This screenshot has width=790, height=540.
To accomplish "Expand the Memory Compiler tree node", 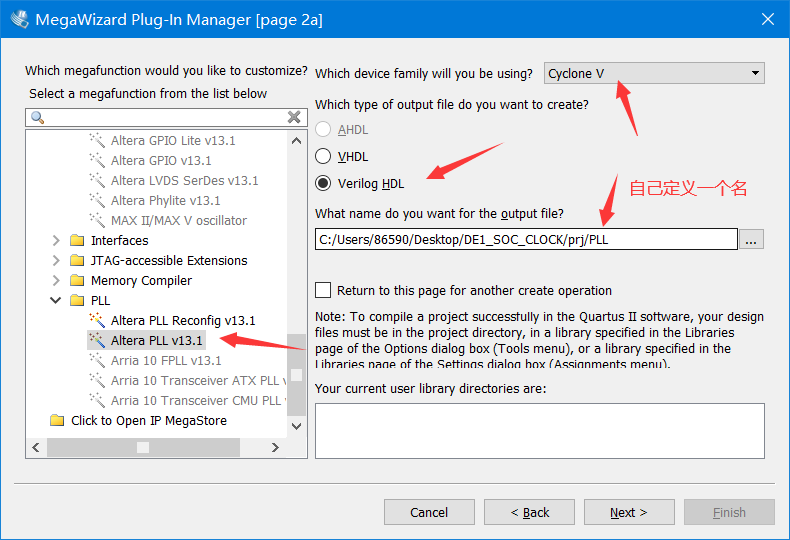I will tap(56, 281).
